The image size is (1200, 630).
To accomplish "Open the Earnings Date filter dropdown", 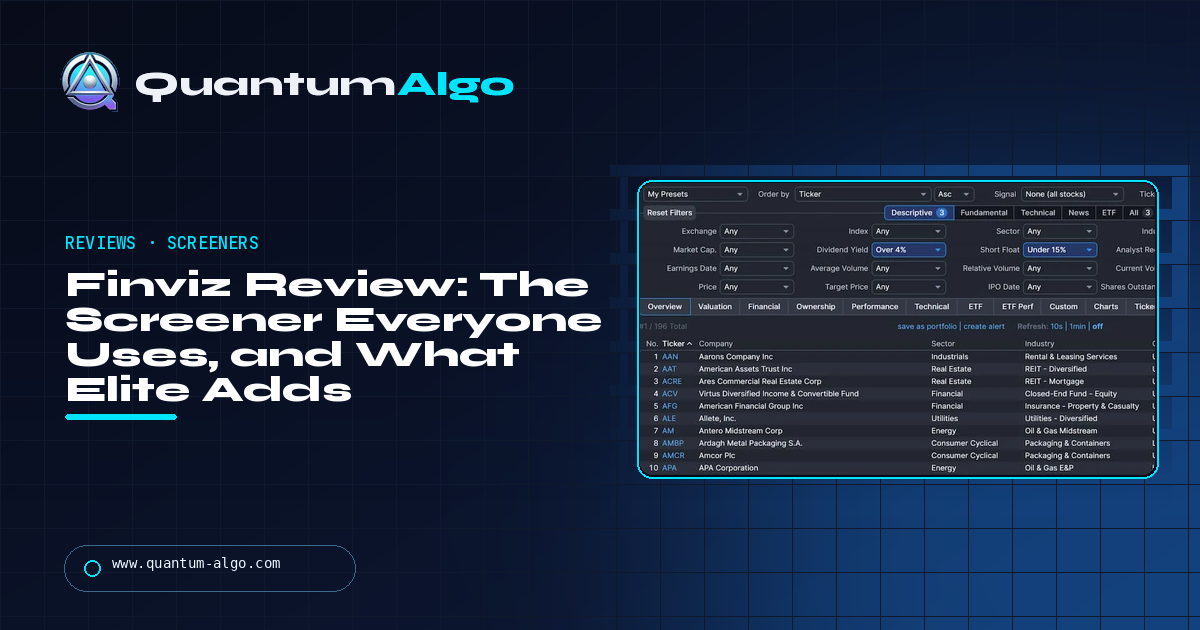I will (757, 269).
